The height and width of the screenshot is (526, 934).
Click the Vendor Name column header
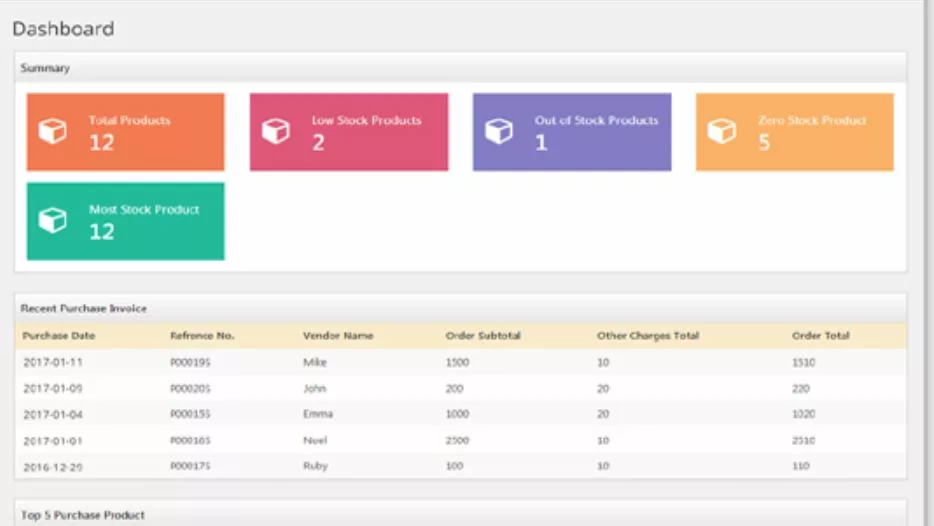pyautogui.click(x=338, y=335)
